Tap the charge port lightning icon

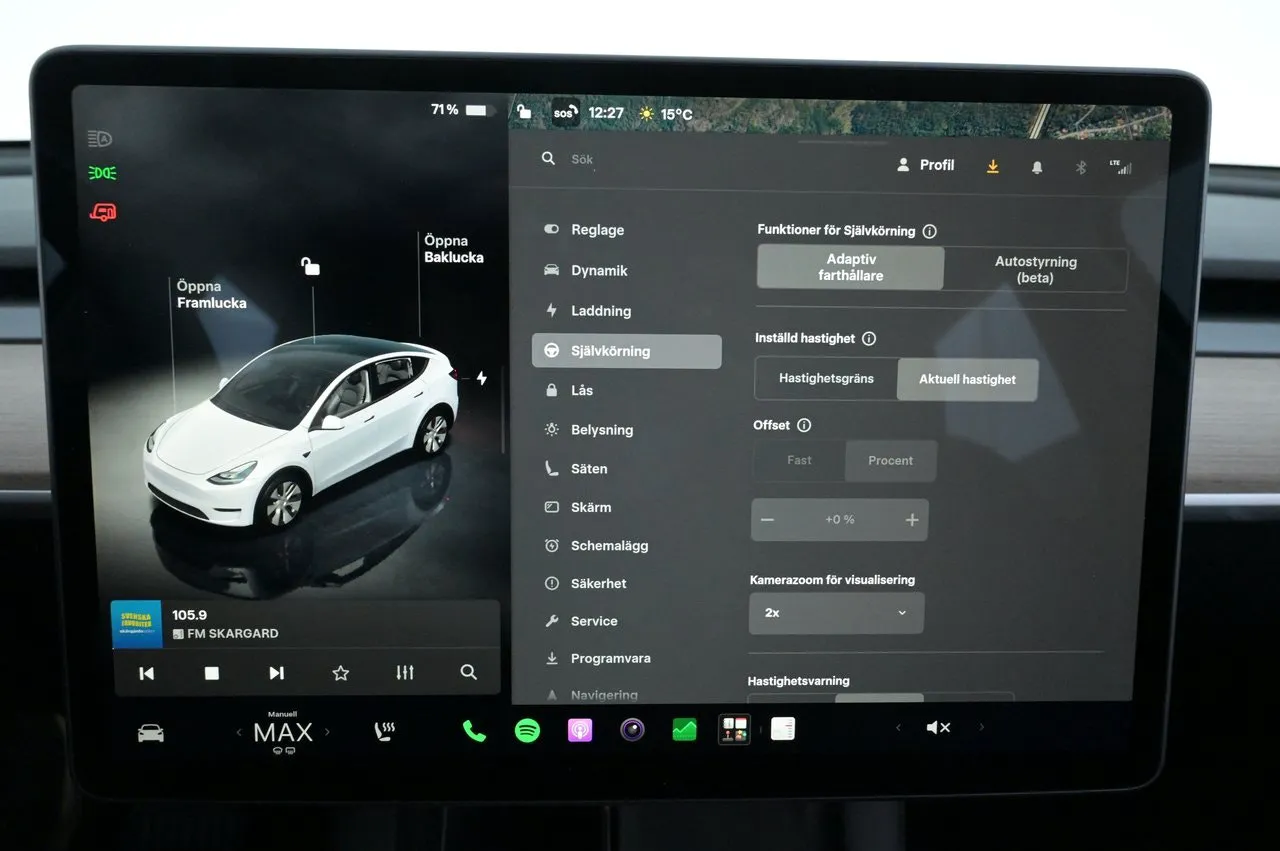point(482,378)
